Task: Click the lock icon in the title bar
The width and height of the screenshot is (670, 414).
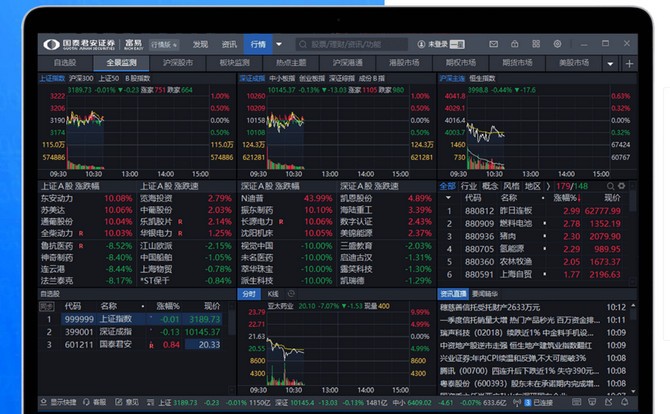Action: pos(514,44)
